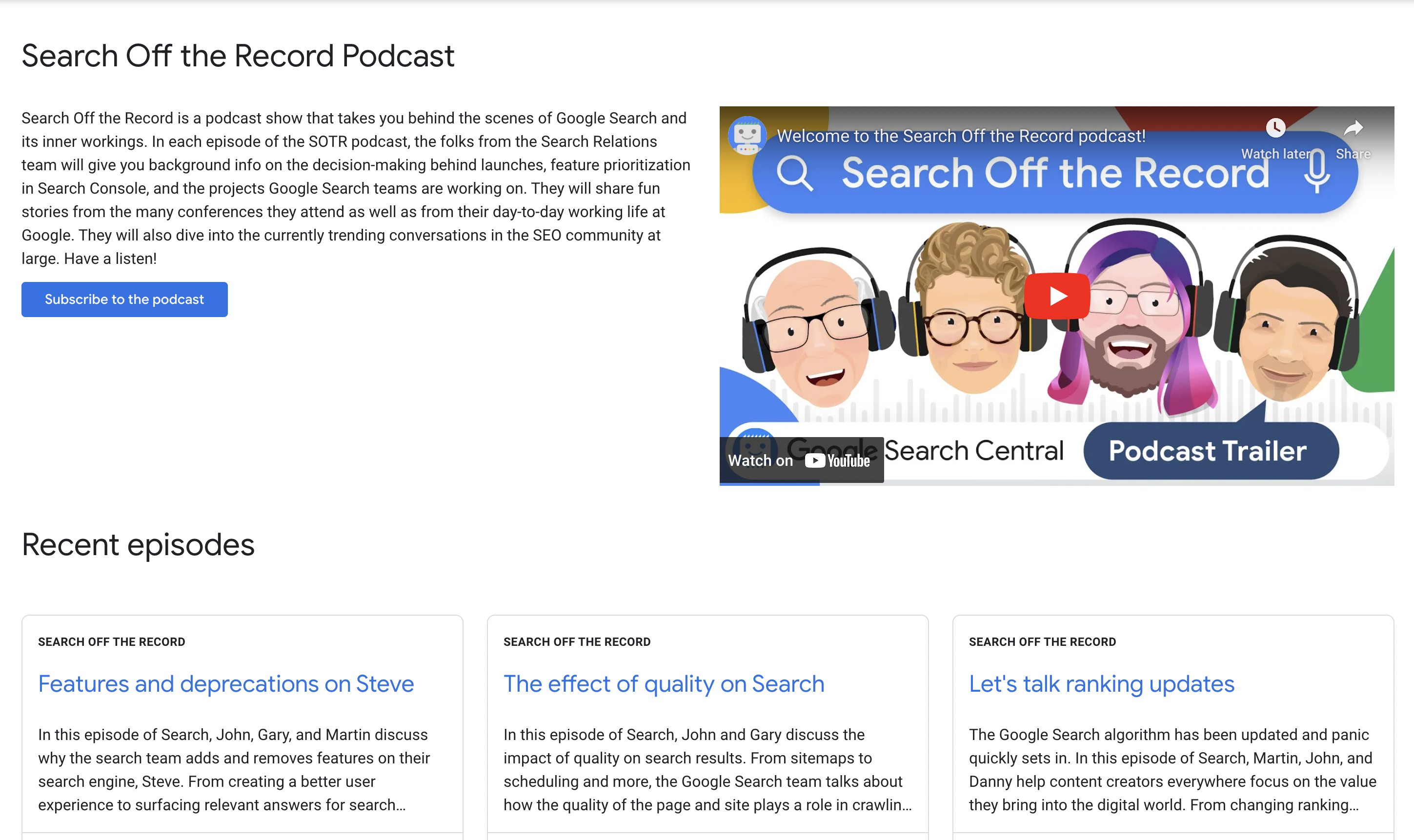
Task: Click the Share arrow icon on video
Action: 1353,128
